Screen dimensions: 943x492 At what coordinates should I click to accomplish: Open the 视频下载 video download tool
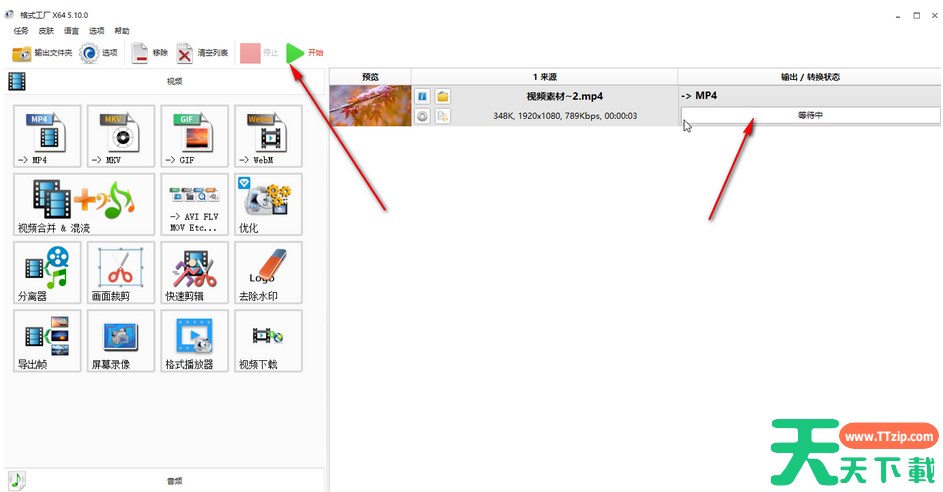(x=268, y=341)
